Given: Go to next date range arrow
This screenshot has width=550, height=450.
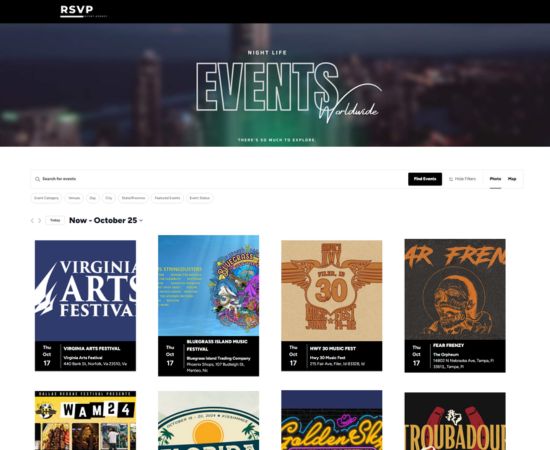Looking at the screenshot, I should click(40, 221).
